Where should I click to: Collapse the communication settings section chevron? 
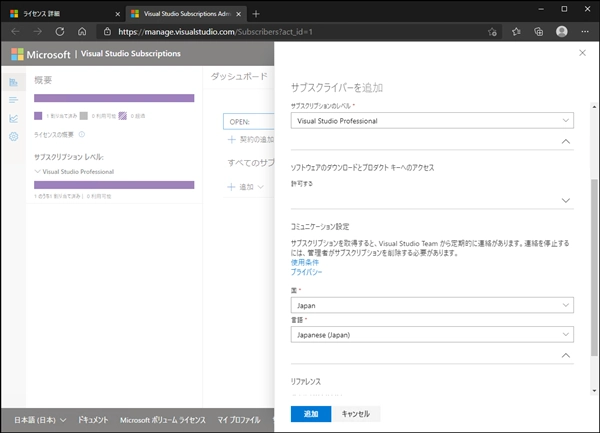pos(566,355)
